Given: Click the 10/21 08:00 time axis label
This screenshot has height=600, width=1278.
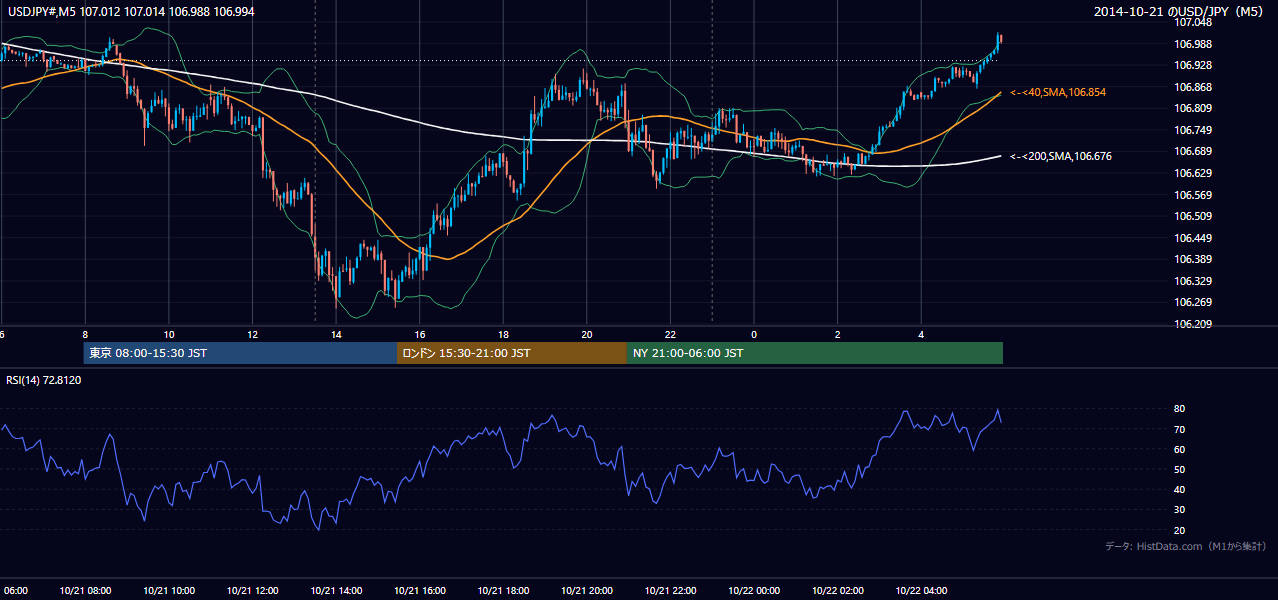Looking at the screenshot, I should click(85, 591).
